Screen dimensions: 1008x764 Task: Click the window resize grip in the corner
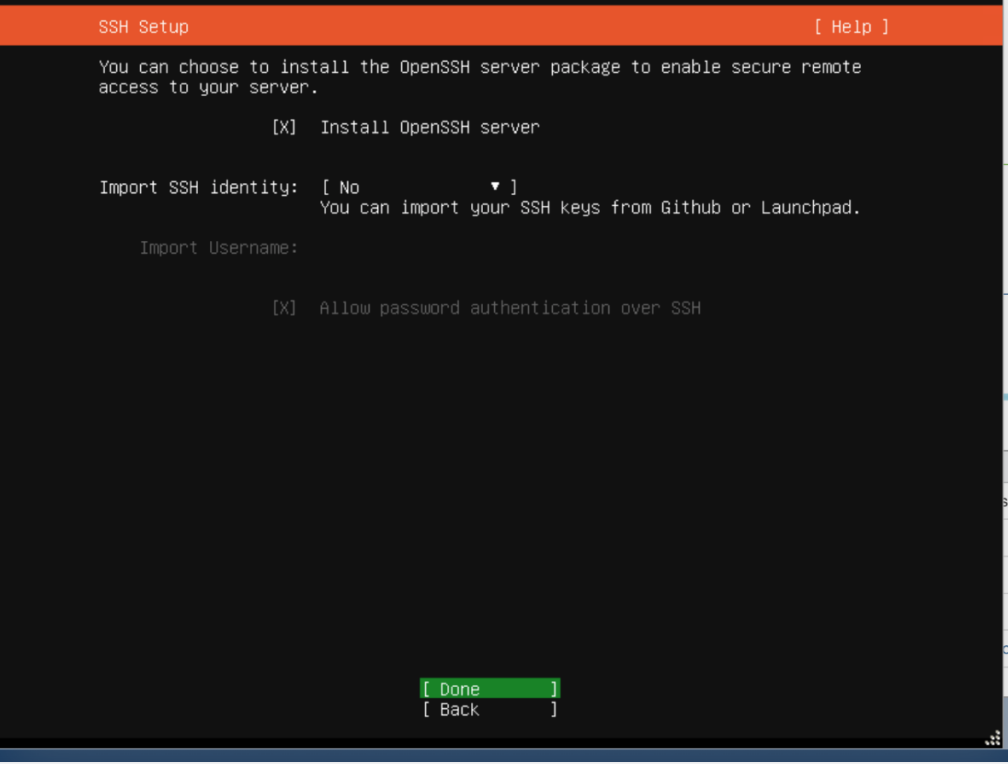coord(992,739)
